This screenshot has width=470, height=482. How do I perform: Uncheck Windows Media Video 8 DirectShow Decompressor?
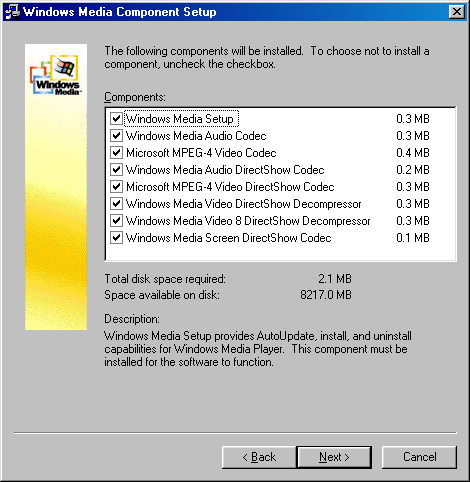click(x=116, y=221)
